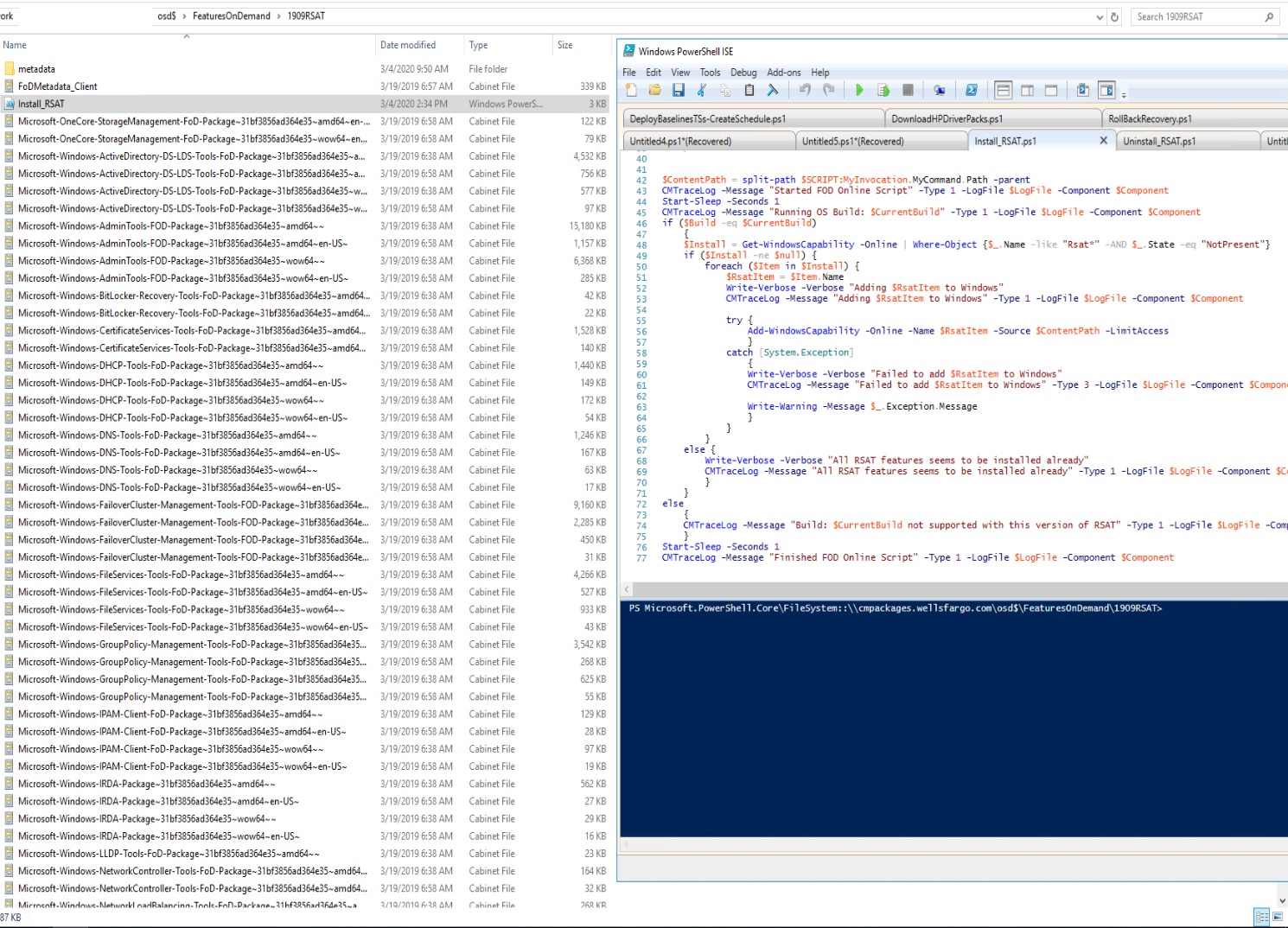Viewport: 1288px width, 928px height.
Task: Create a new script with the New icon
Action: click(631, 90)
